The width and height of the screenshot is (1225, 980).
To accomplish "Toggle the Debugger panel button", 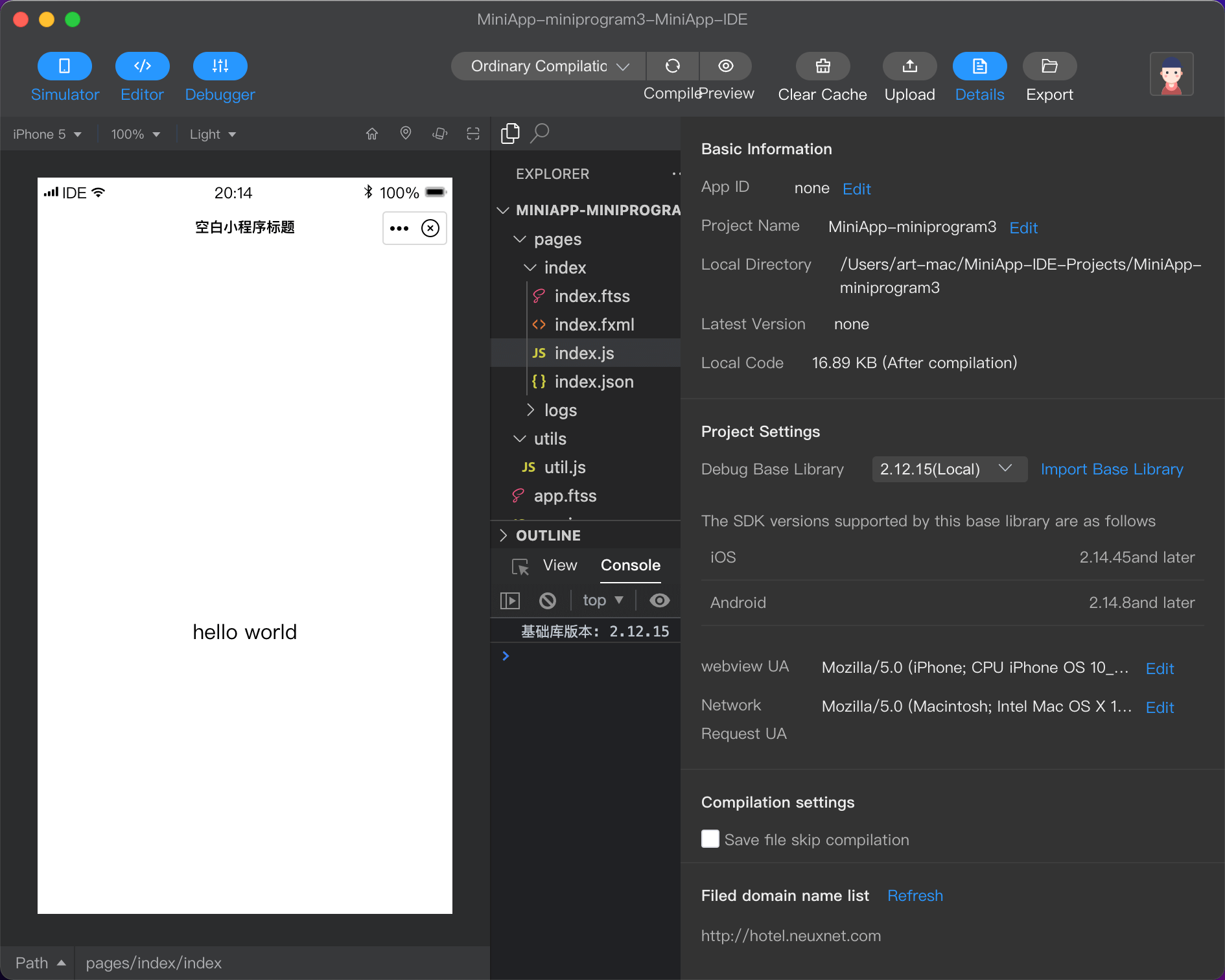I will coord(220,66).
